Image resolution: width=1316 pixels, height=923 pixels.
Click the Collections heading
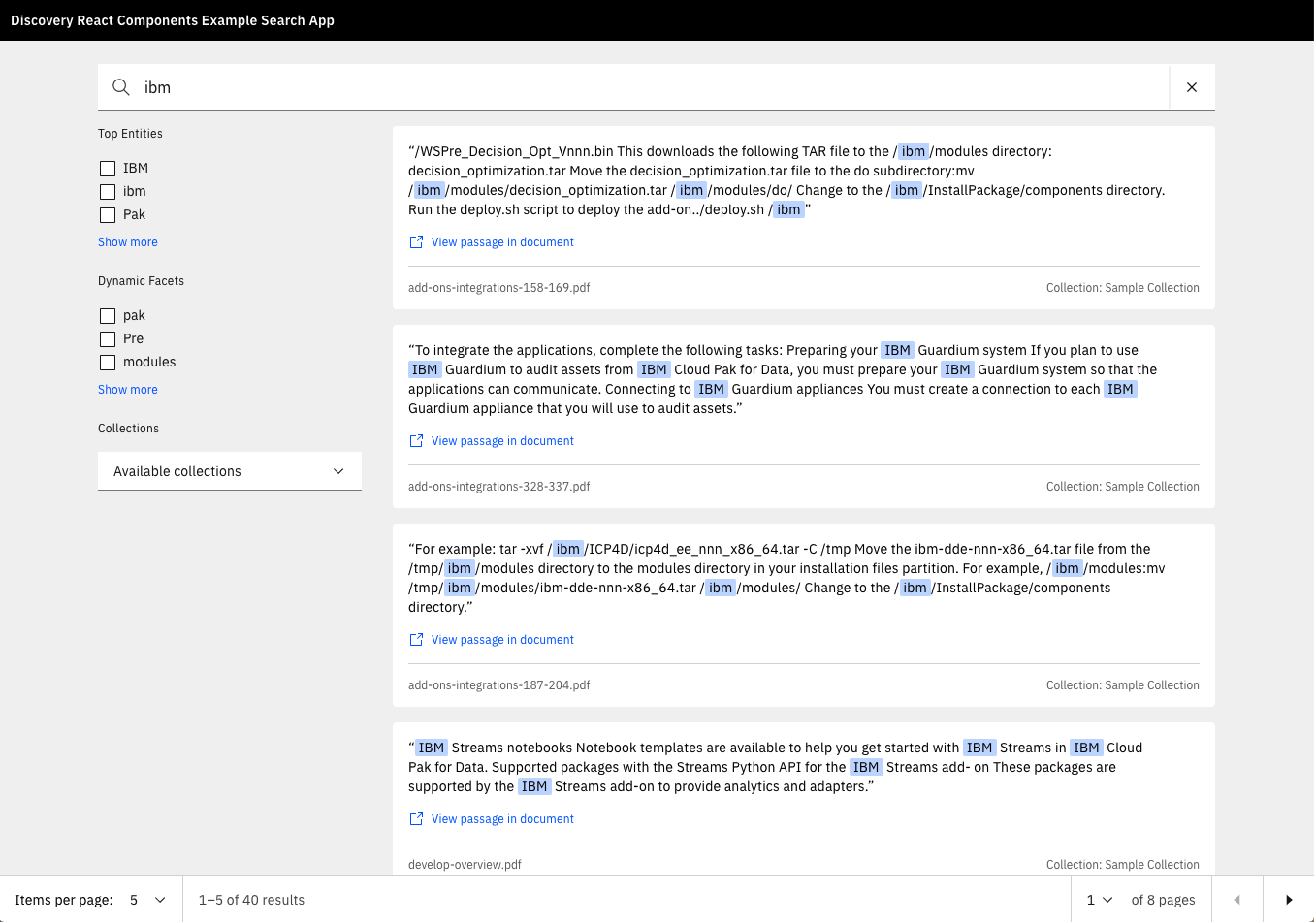tap(128, 429)
